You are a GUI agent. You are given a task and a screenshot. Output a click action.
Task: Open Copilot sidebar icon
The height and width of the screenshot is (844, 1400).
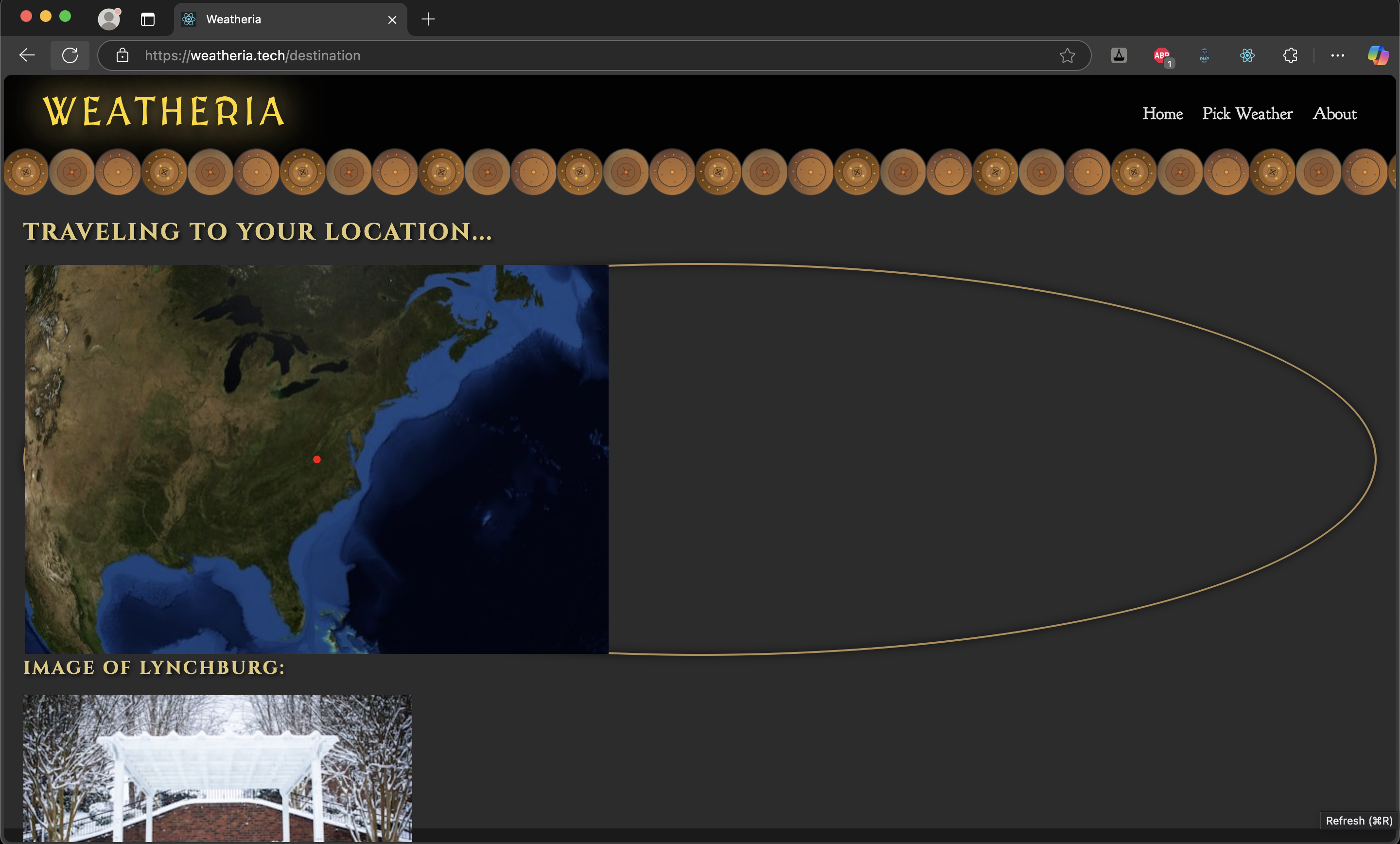click(x=1378, y=55)
